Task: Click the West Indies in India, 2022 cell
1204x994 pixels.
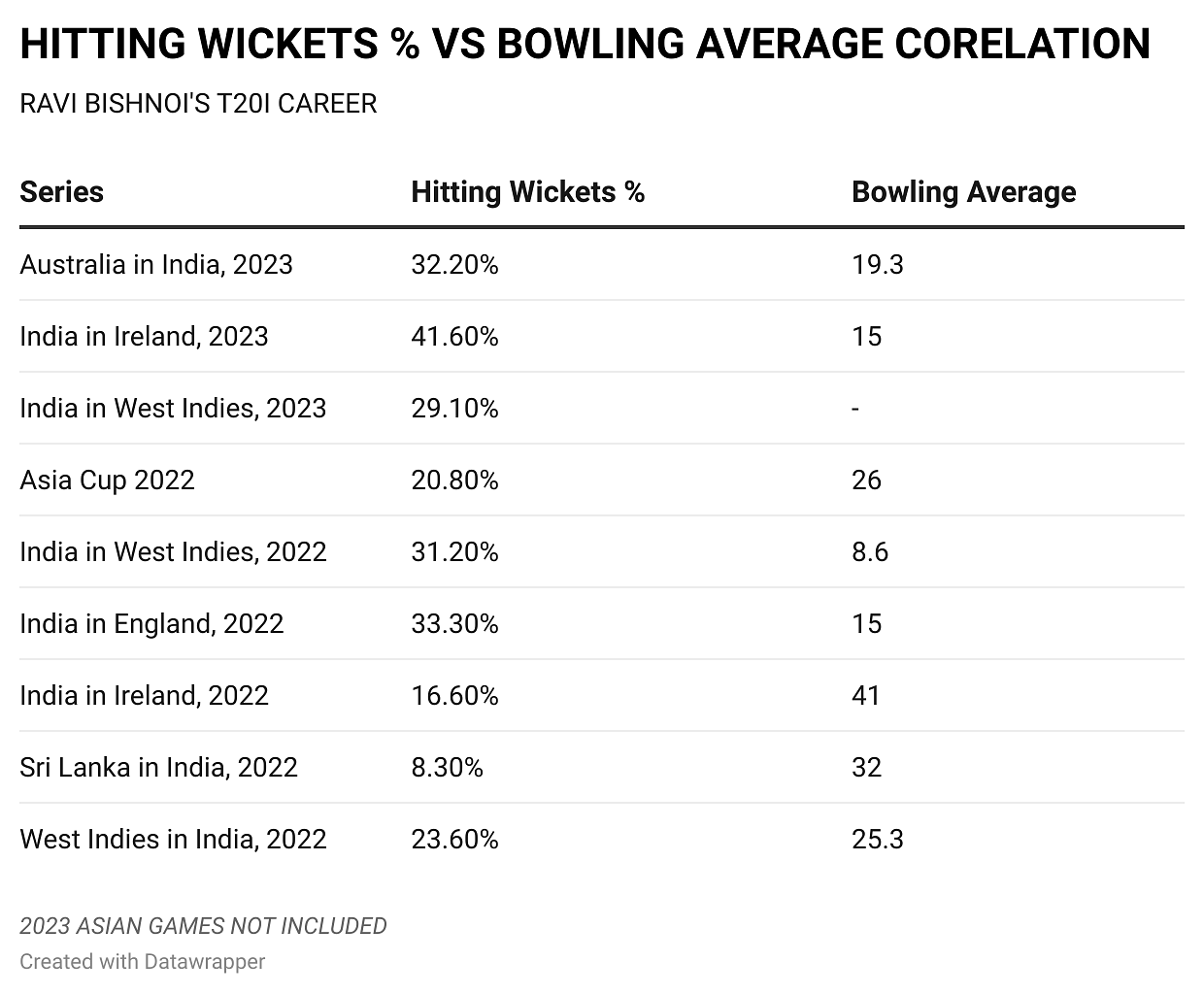Action: tap(173, 840)
